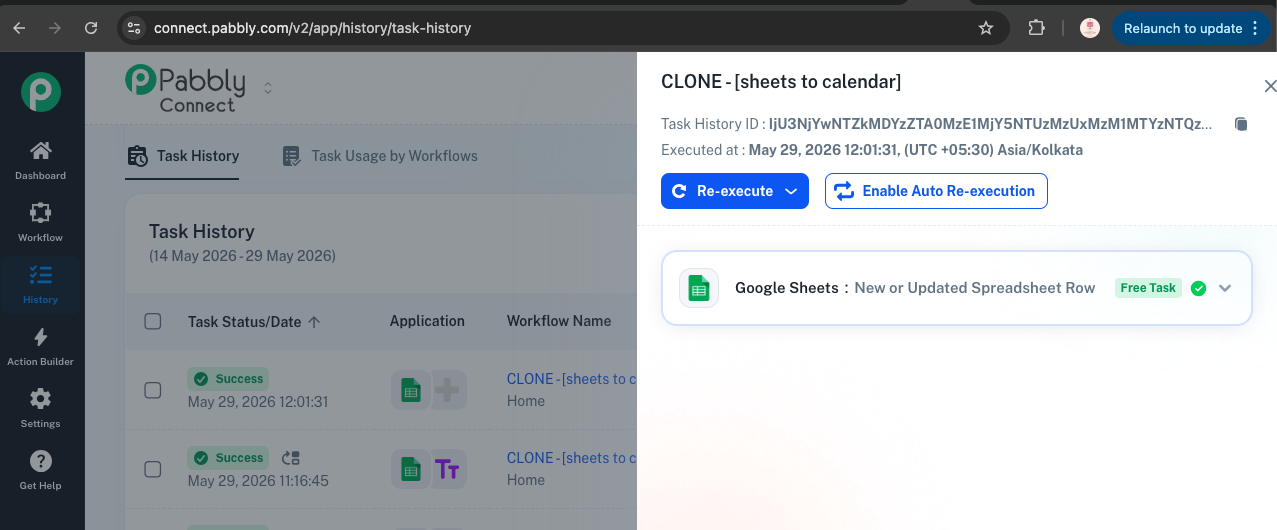
Task: Click Home folder label in 12:01:31 row
Action: click(x=526, y=401)
